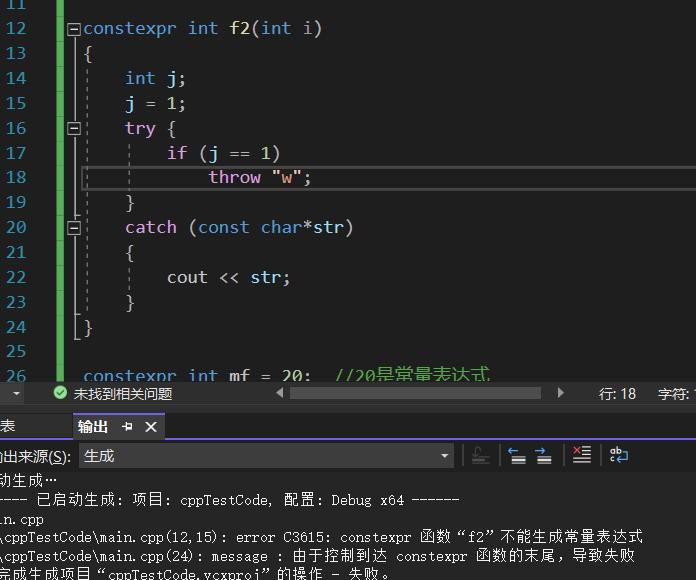The height and width of the screenshot is (580, 696).
Task: Close the Output panel
Action: point(151,427)
